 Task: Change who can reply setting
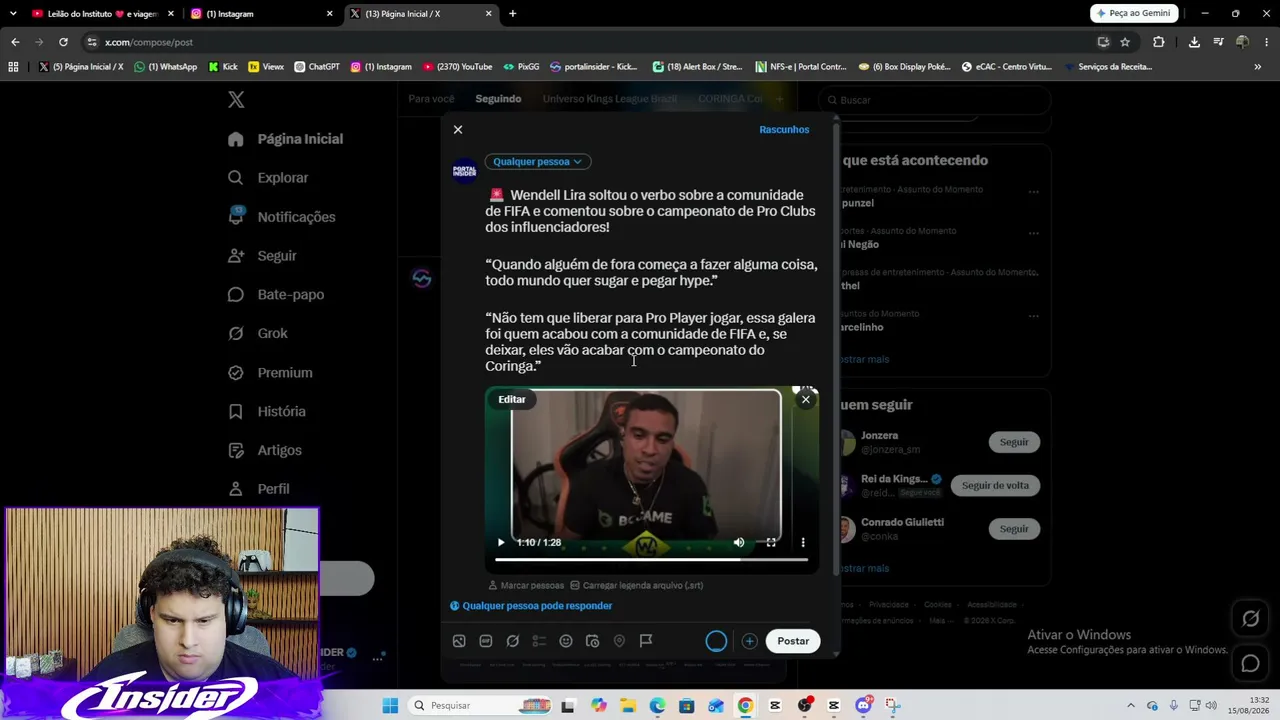tap(531, 606)
